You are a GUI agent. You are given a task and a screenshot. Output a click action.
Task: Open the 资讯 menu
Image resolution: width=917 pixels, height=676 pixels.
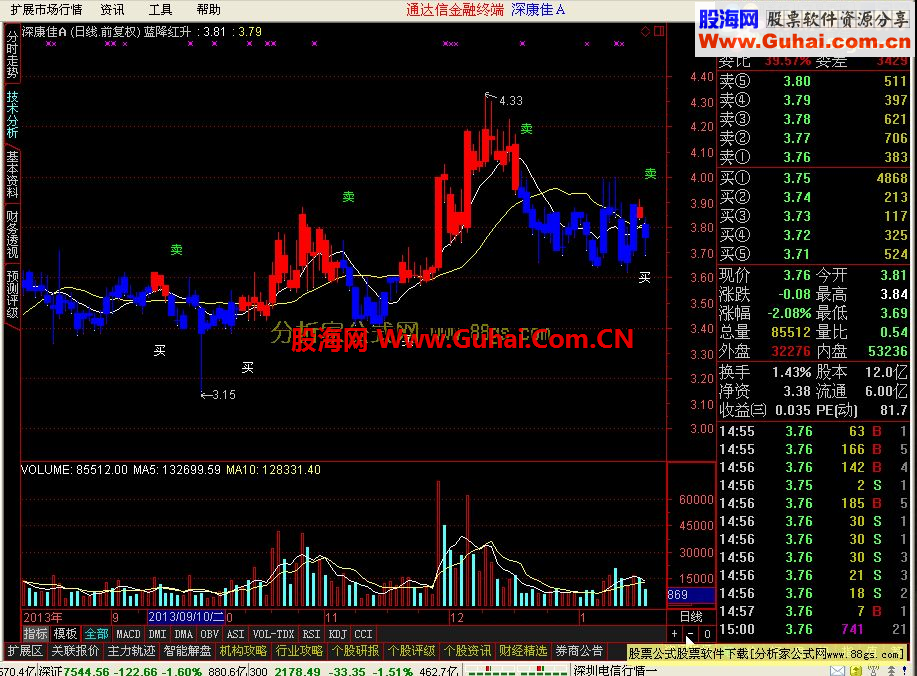pos(112,9)
